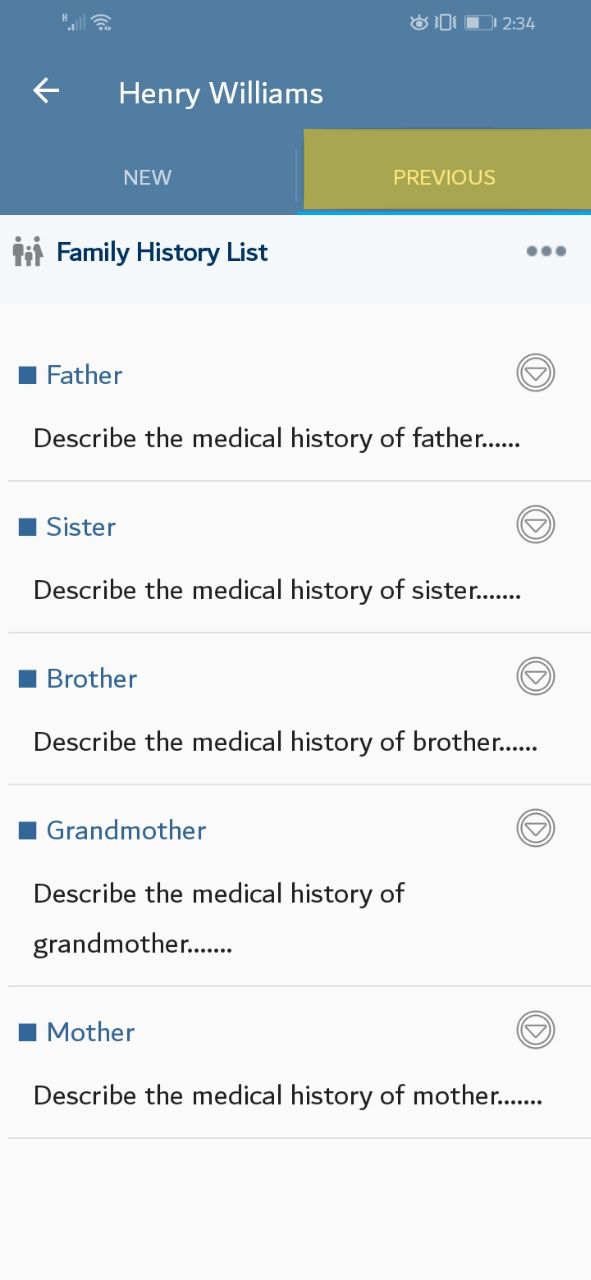Click the blue square beside Sister
The width and height of the screenshot is (591, 1280).
click(x=27, y=527)
